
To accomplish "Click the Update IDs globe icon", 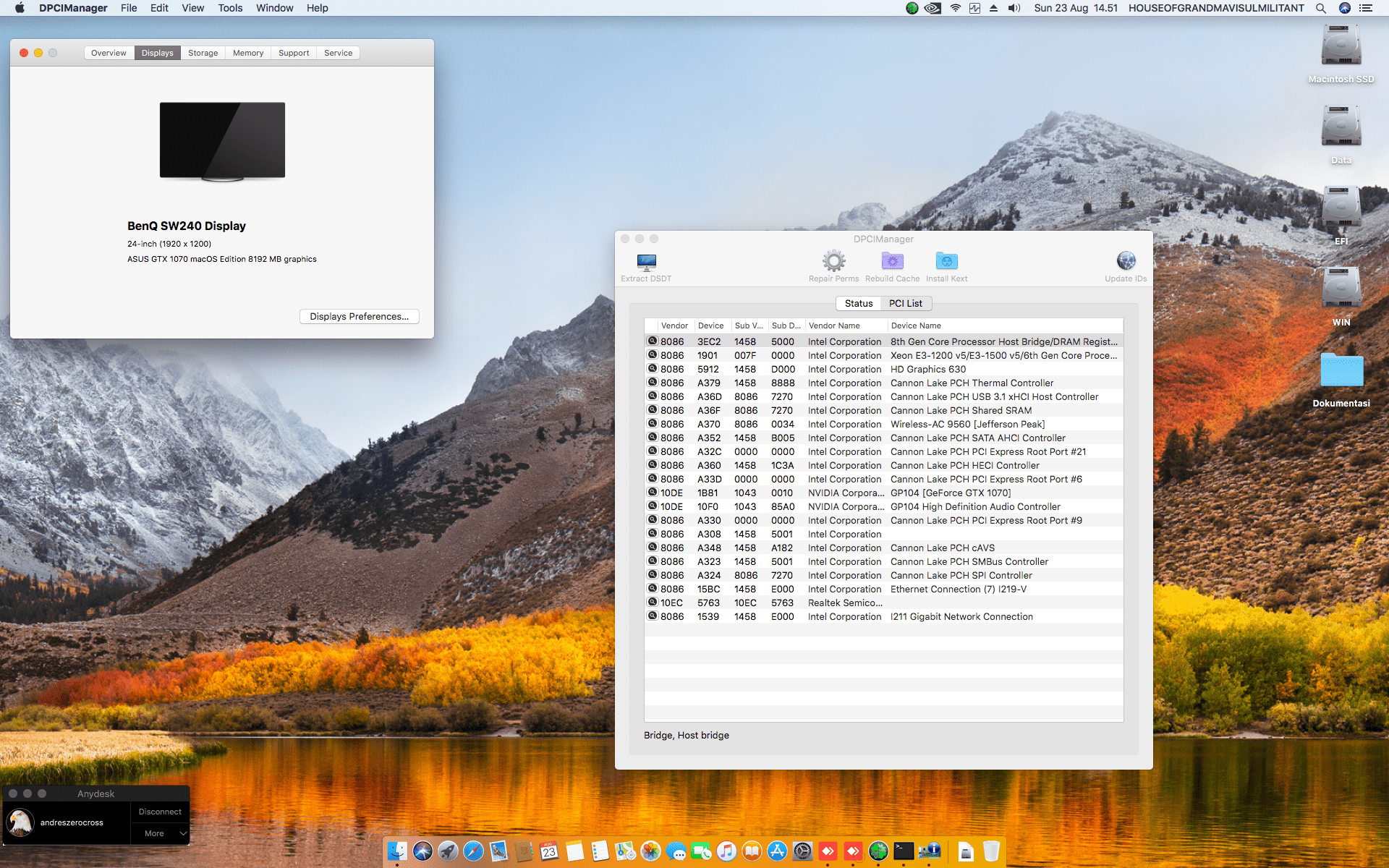I will (x=1126, y=261).
